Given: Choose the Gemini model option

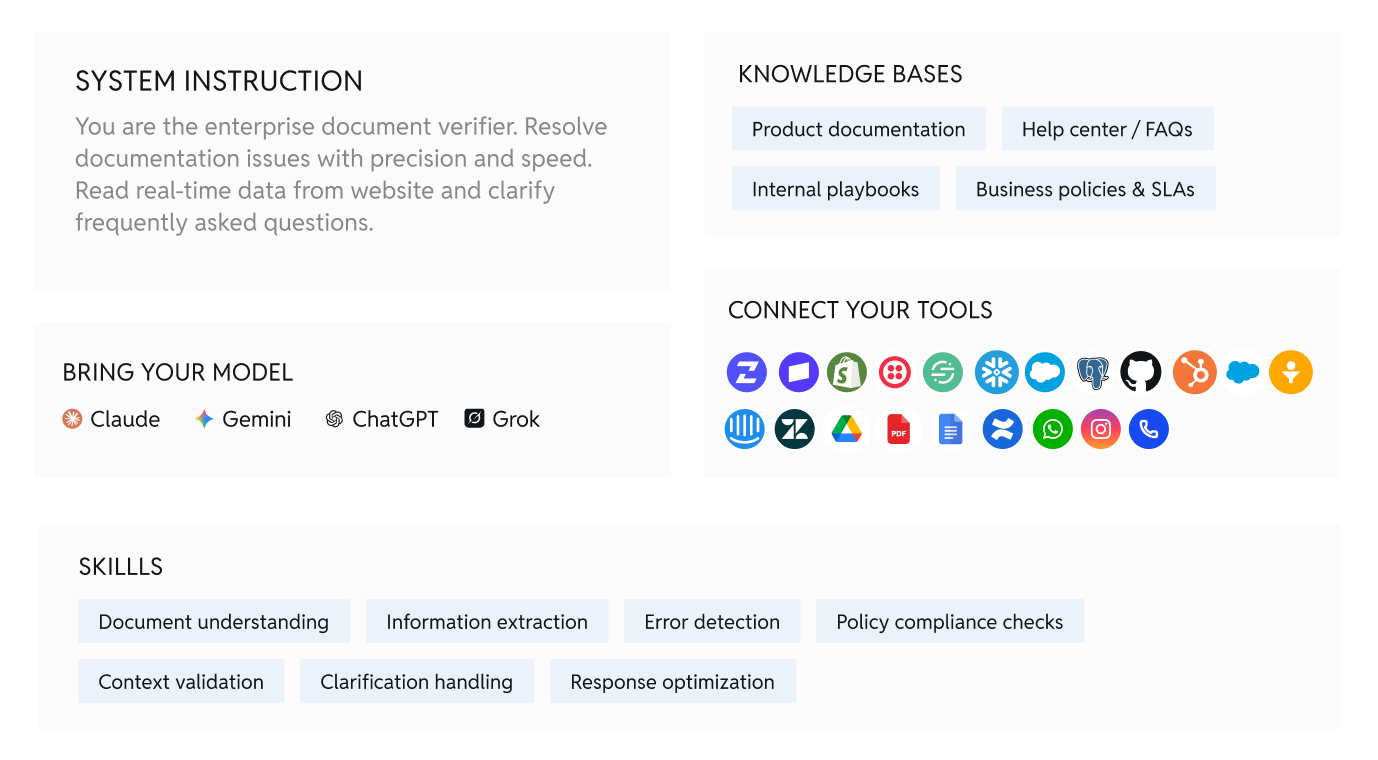Looking at the screenshot, I should pos(243,419).
